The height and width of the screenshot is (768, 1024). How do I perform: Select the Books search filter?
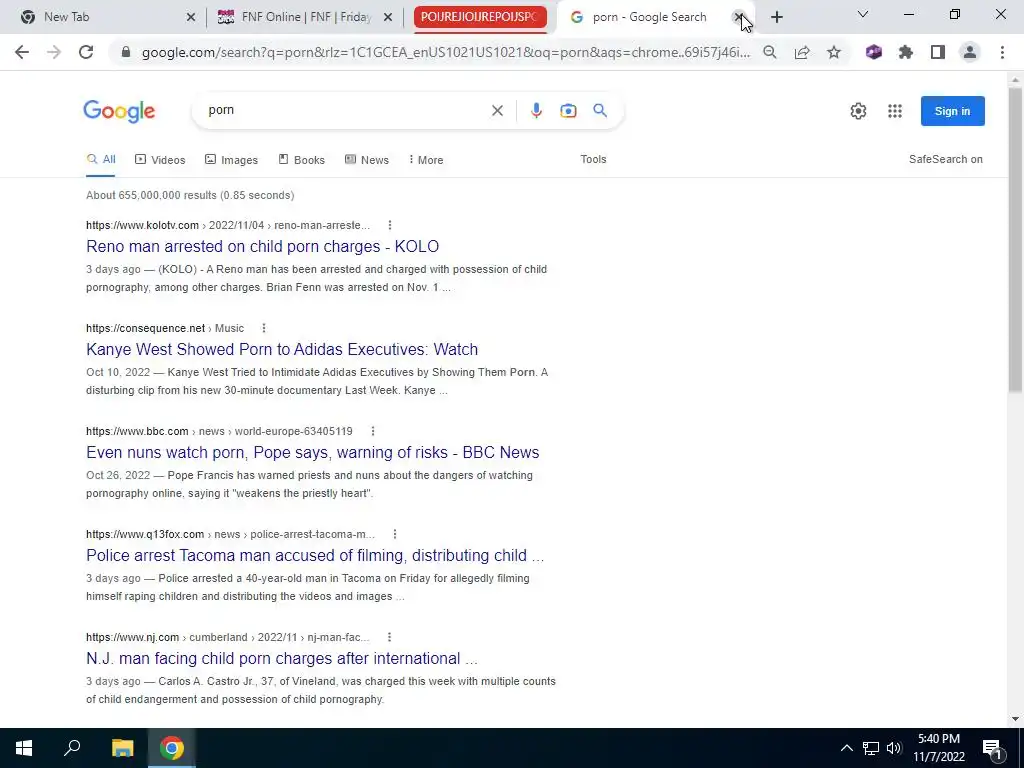click(x=301, y=160)
